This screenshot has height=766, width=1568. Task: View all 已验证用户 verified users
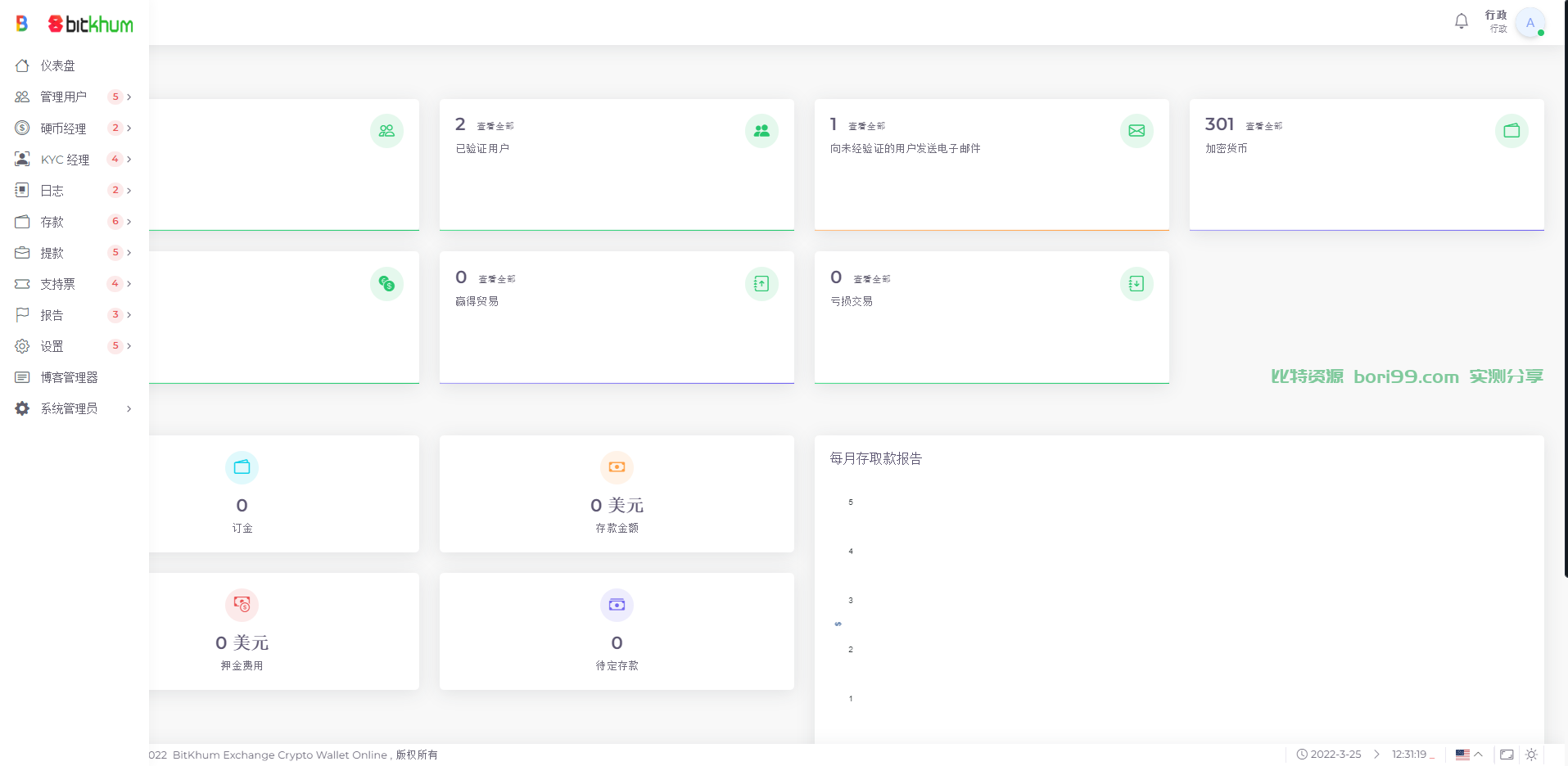(x=495, y=126)
